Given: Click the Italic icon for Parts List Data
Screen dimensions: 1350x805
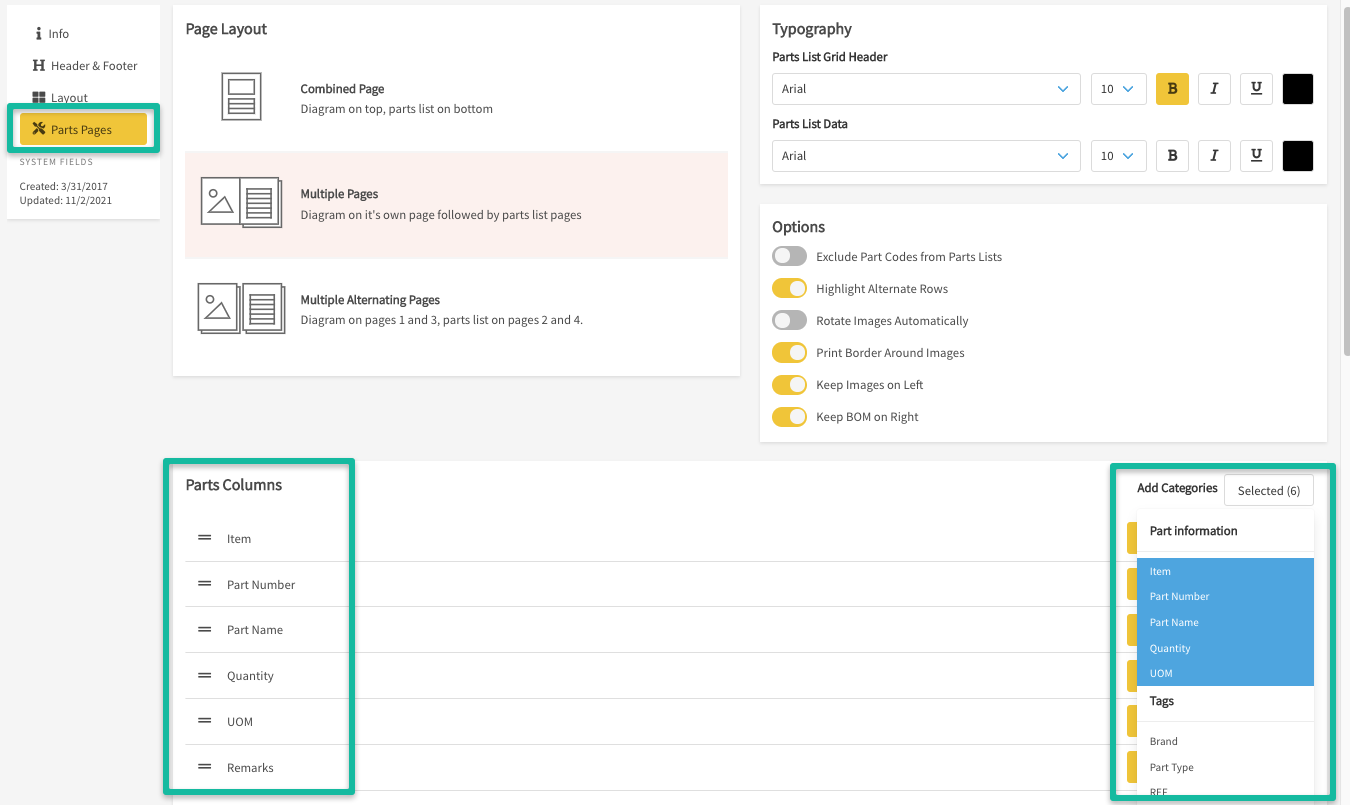Looking at the screenshot, I should coord(1214,156).
